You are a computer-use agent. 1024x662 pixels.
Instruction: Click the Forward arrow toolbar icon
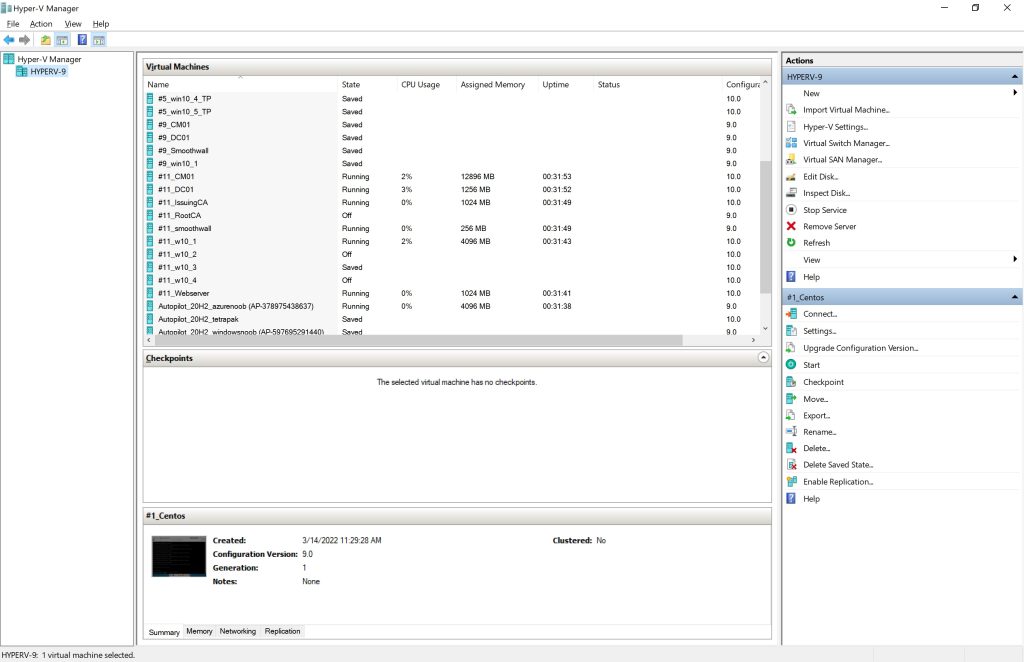(25, 40)
